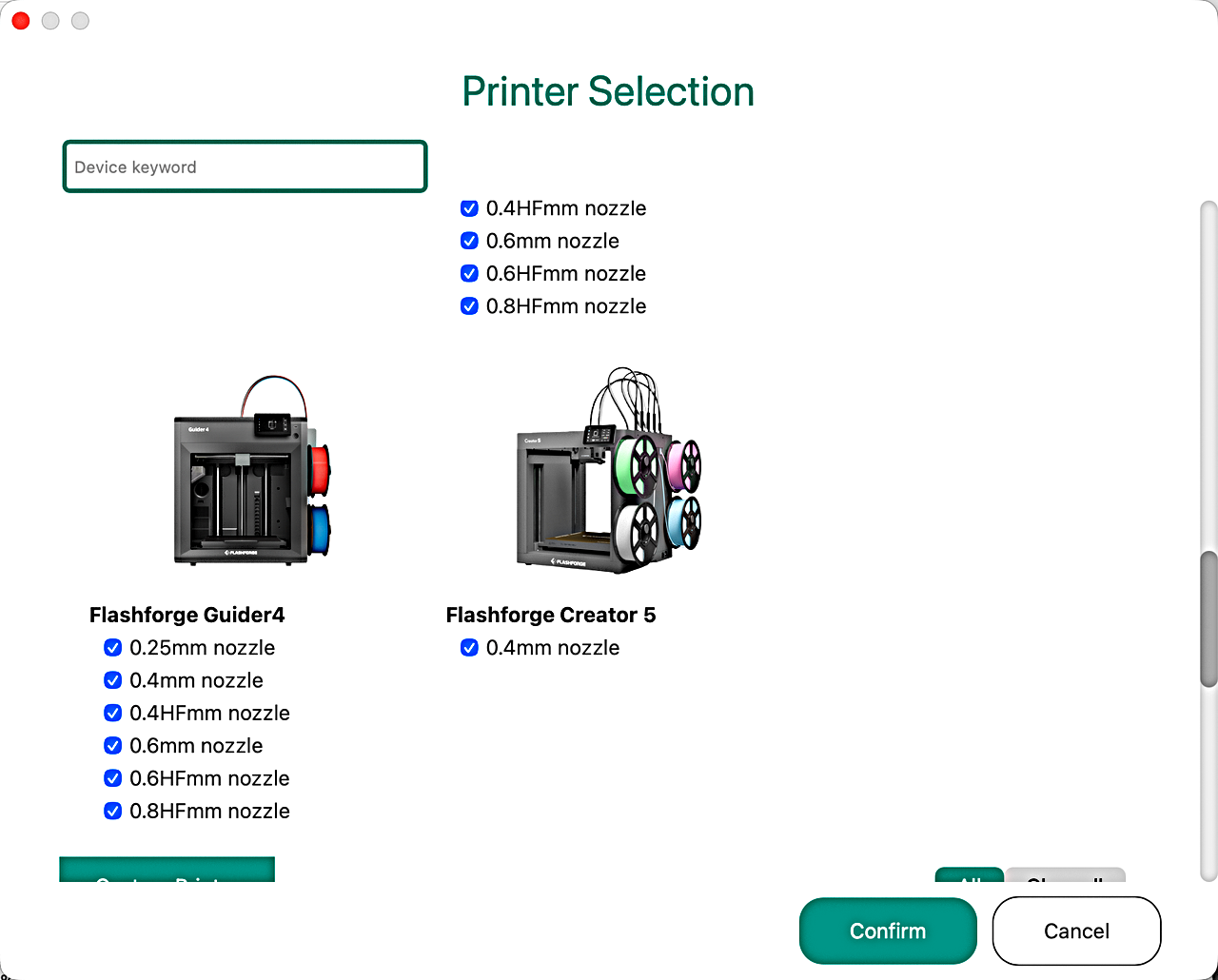Confirm the printer selection
This screenshot has width=1218, height=980.
point(888,931)
